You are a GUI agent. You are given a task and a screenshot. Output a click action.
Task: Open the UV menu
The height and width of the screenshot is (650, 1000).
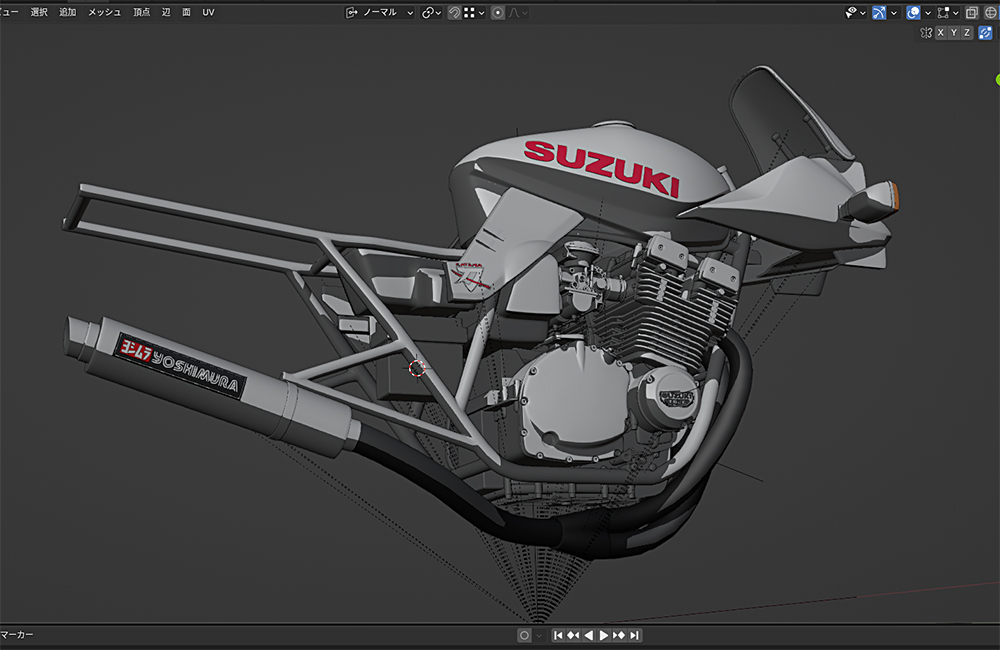[209, 12]
